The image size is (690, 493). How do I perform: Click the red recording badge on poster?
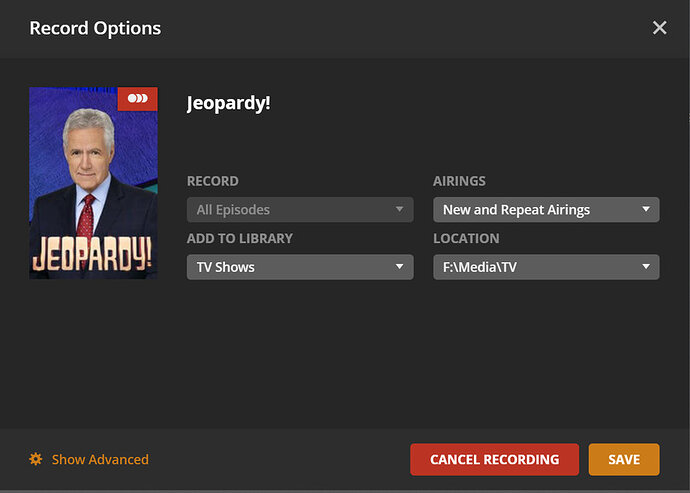[x=137, y=99]
